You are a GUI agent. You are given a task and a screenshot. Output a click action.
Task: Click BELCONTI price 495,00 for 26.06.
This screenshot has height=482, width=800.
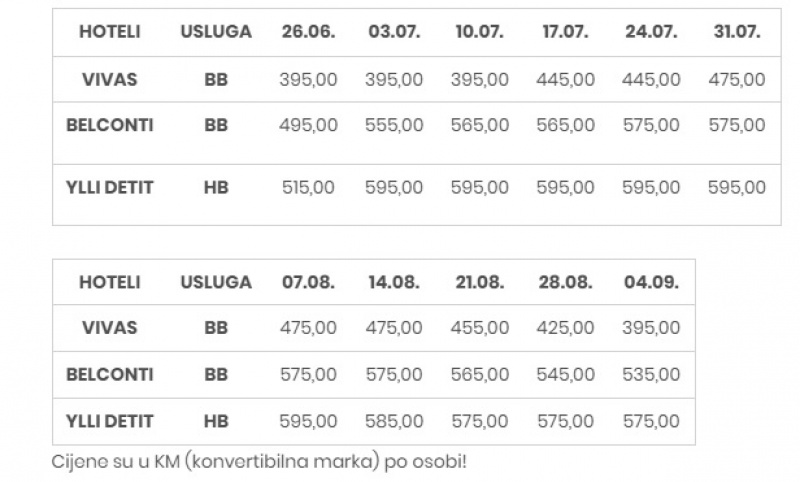pos(308,125)
